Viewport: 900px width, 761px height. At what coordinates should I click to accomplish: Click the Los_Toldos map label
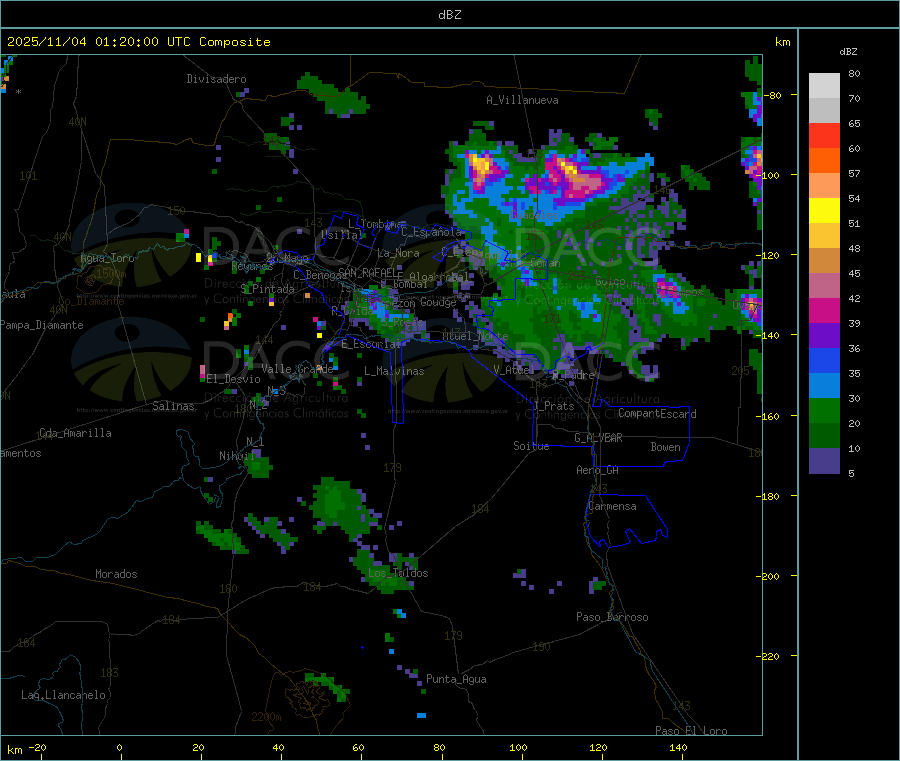click(398, 573)
